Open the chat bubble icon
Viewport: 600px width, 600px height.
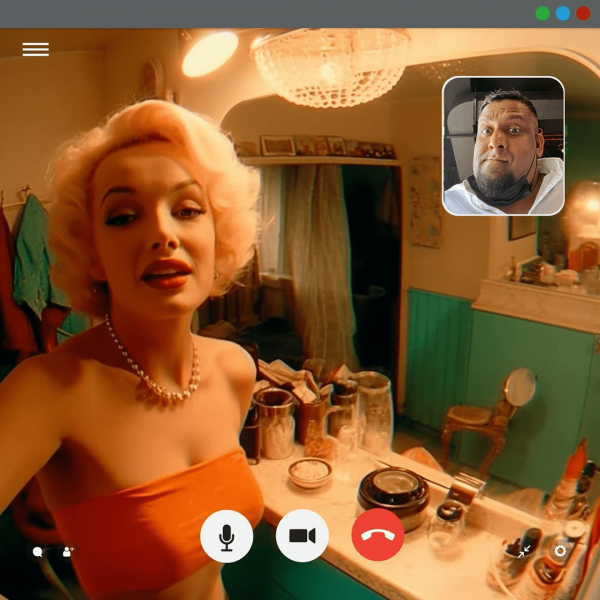(x=38, y=551)
